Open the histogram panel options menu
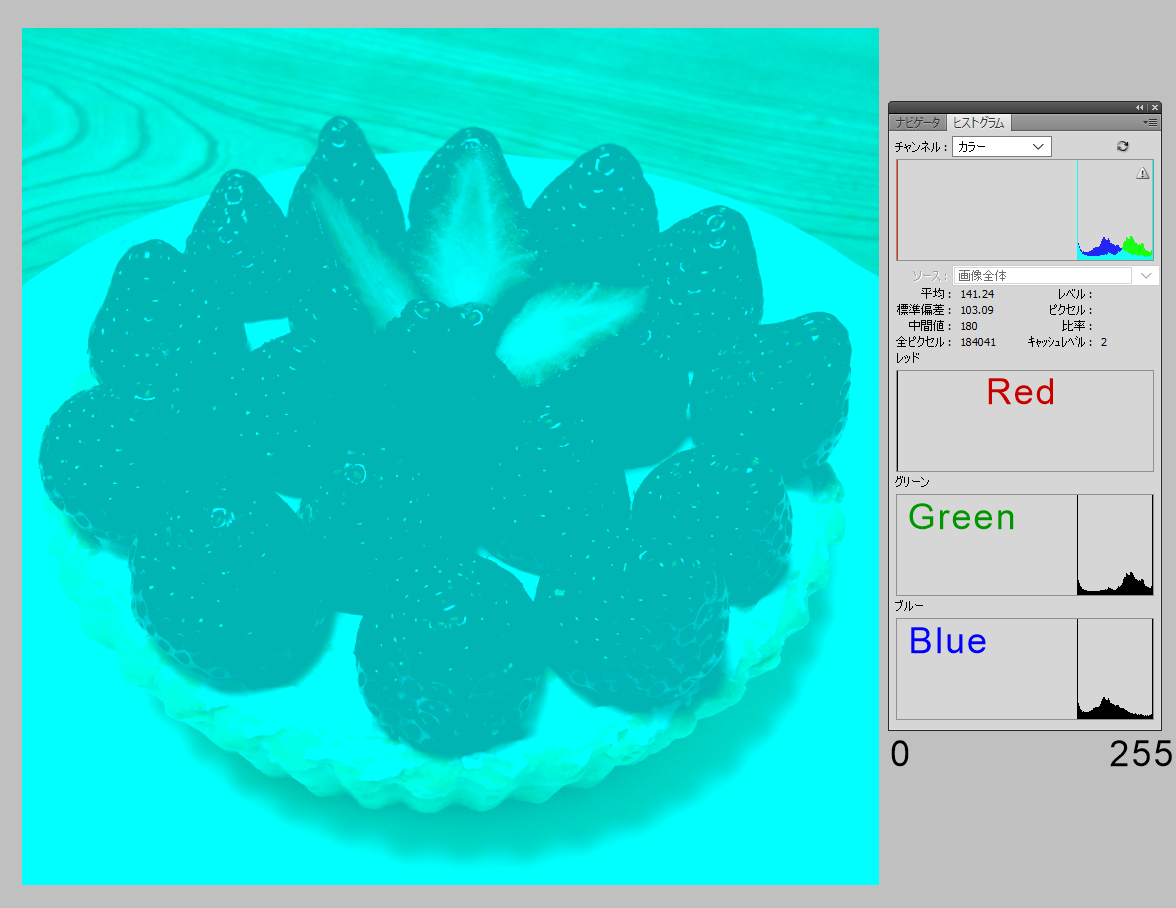 (1150, 122)
